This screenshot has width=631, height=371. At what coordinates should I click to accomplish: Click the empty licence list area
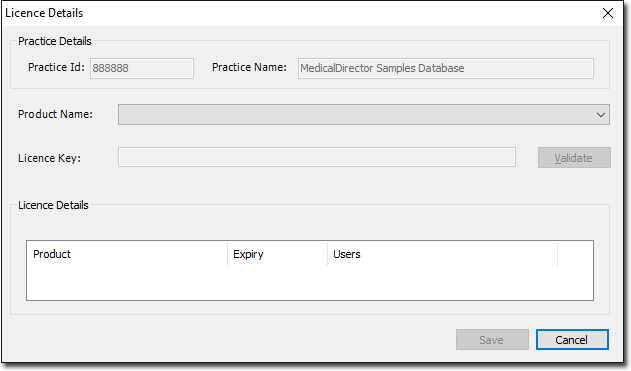pos(310,282)
